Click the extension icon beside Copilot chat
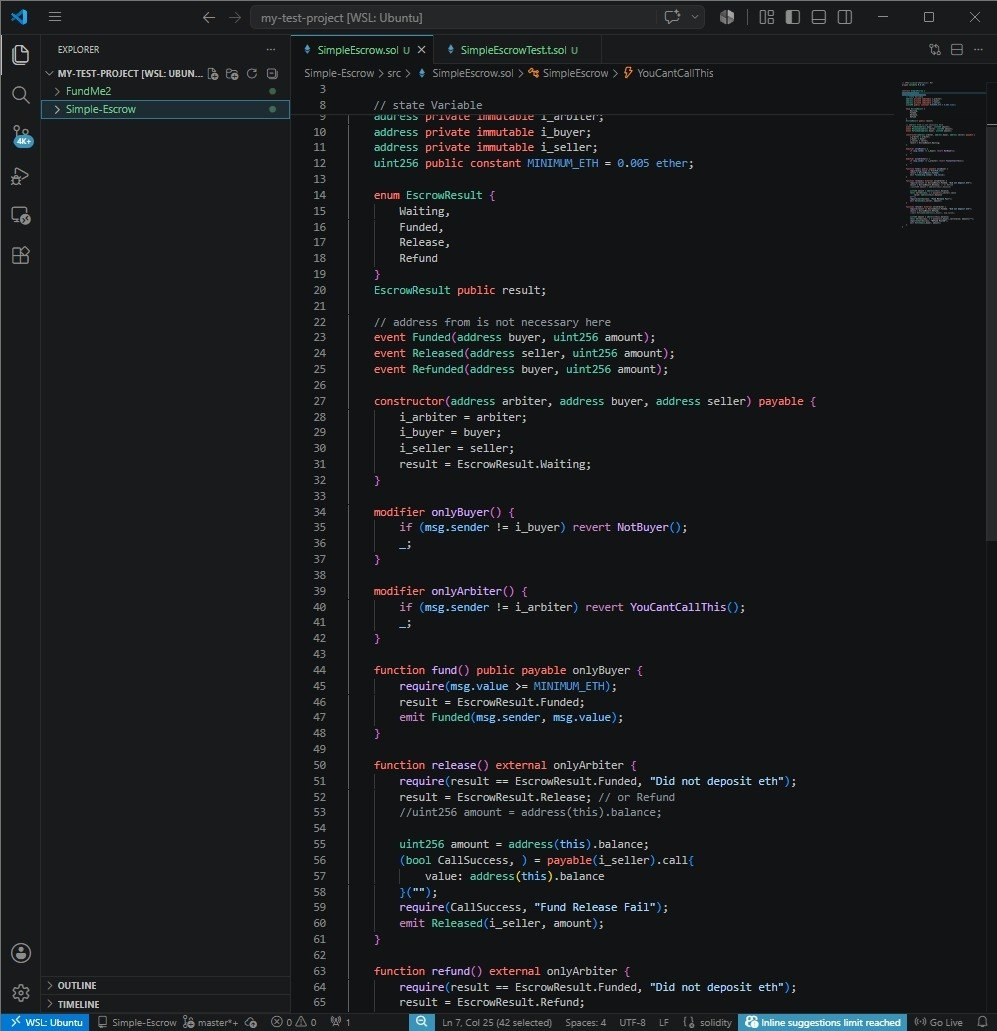The height and width of the screenshot is (1031, 997). point(727,17)
